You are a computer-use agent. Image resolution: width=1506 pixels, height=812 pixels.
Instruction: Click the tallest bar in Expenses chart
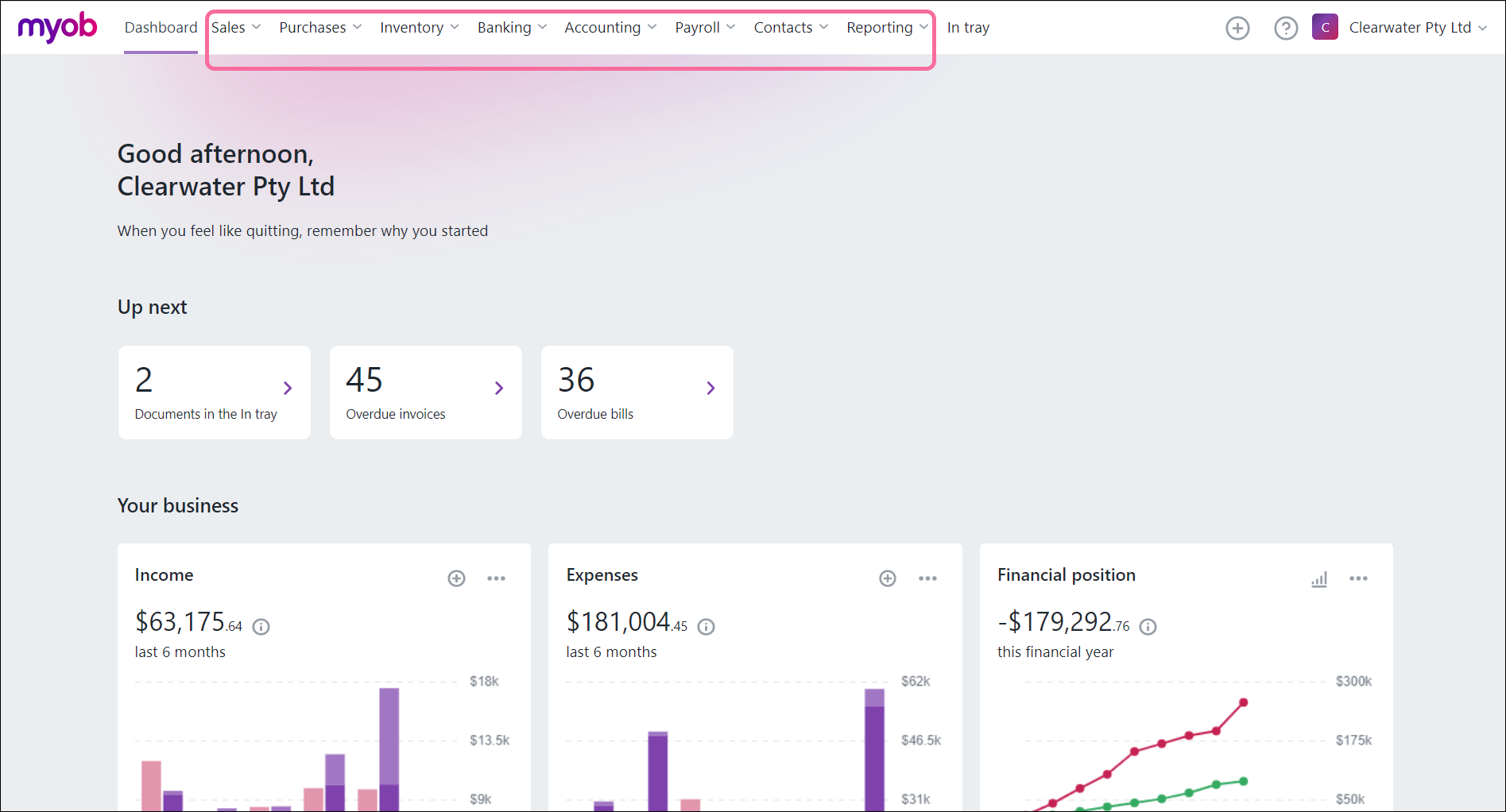[874, 749]
